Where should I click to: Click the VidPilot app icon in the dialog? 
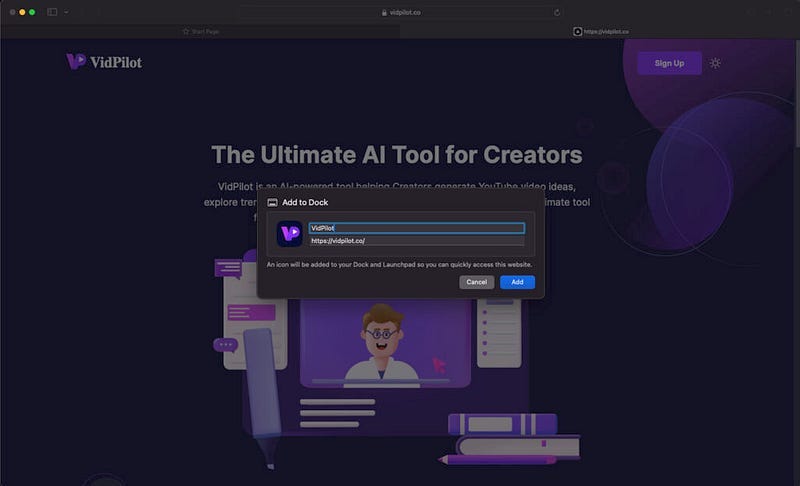(289, 234)
